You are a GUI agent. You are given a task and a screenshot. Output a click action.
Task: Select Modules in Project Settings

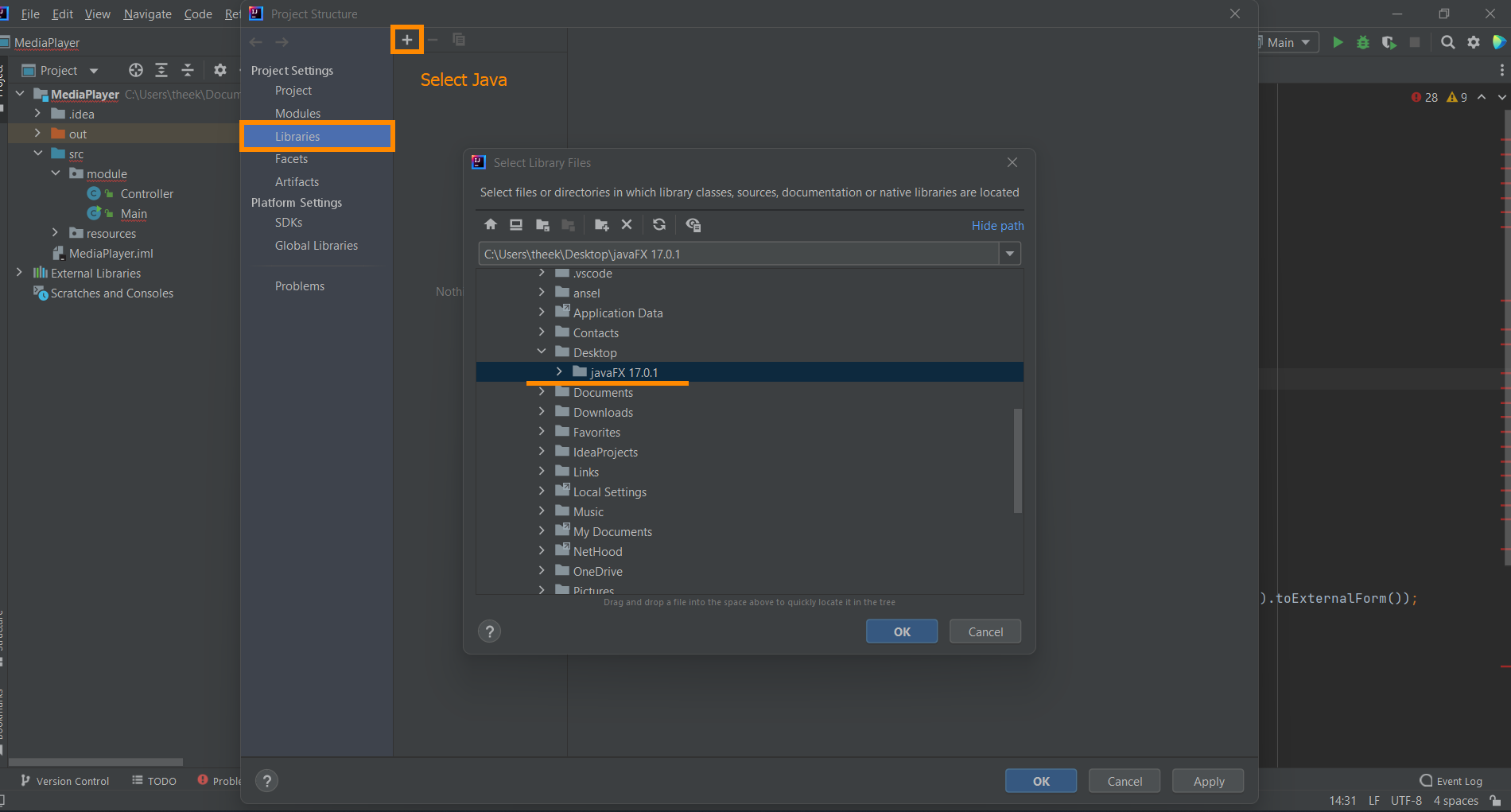pyautogui.click(x=297, y=114)
